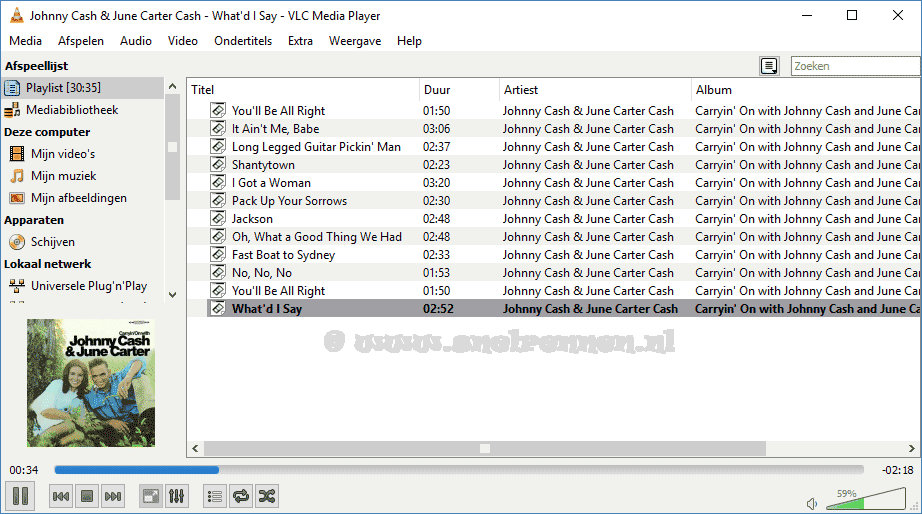Click the Mediabibliotheek icon
The image size is (922, 514).
(12, 110)
